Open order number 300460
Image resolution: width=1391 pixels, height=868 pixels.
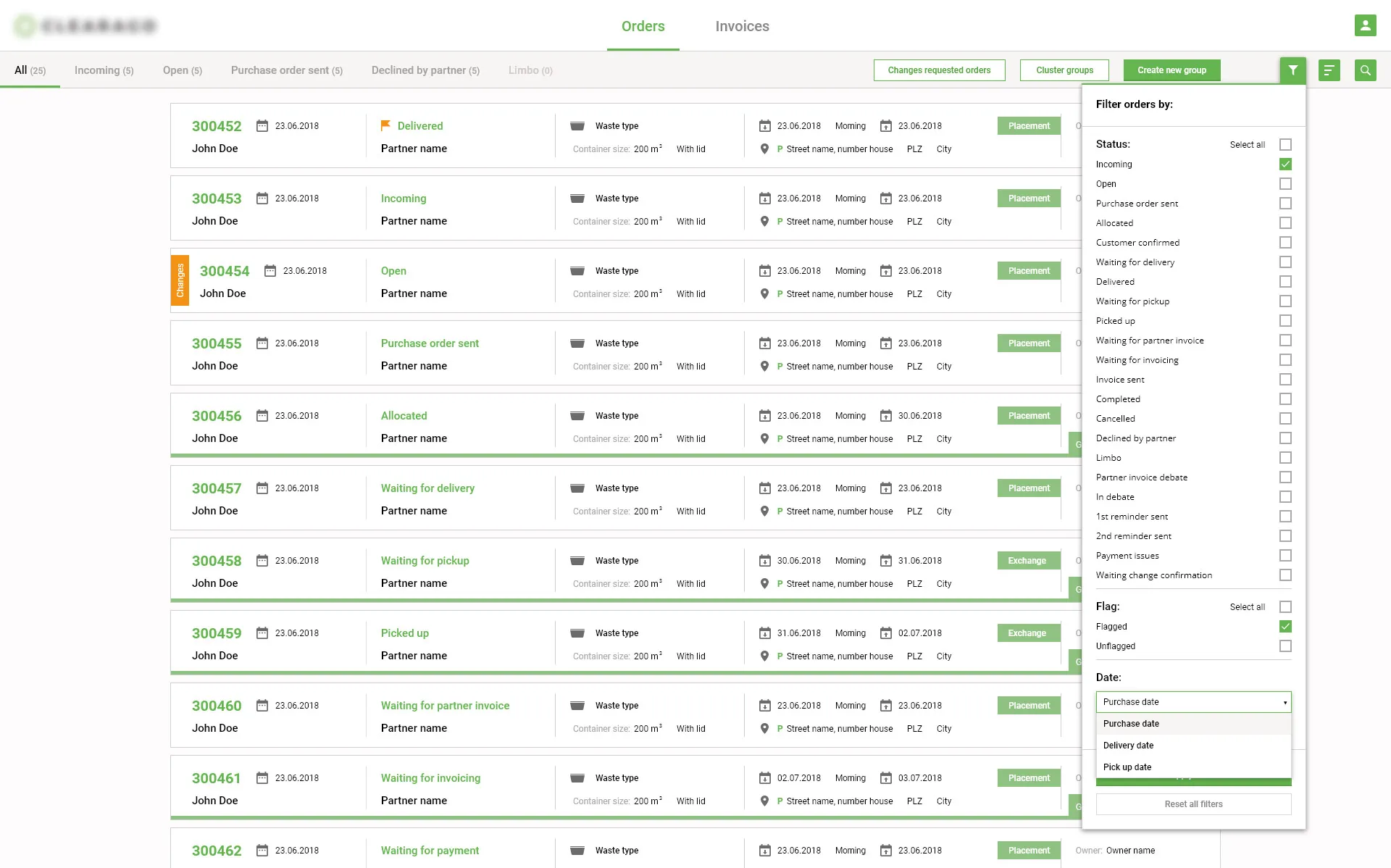[x=217, y=705]
